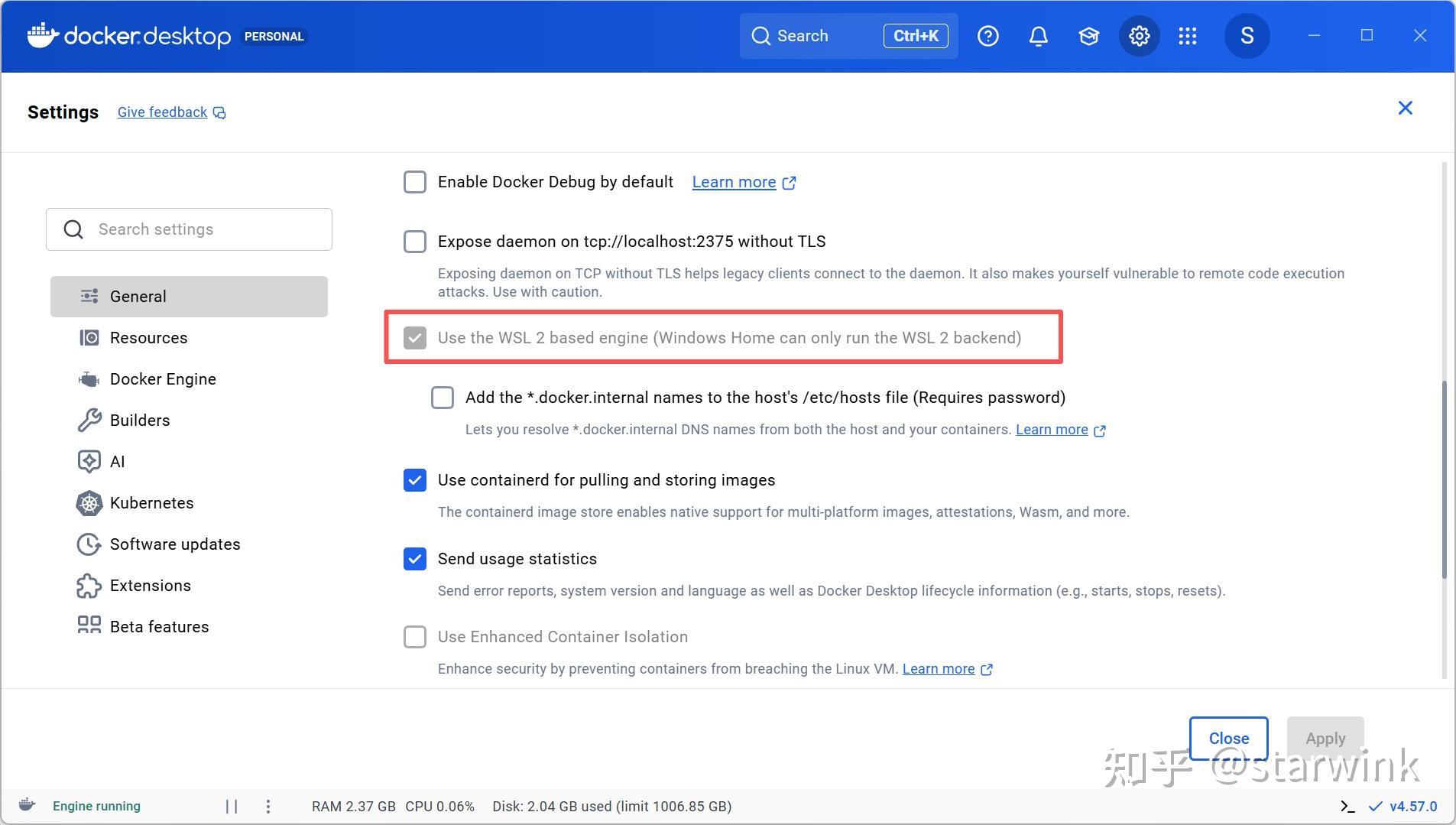This screenshot has width=1456, height=825.
Task: Click the Give feedback link
Action: (161, 112)
